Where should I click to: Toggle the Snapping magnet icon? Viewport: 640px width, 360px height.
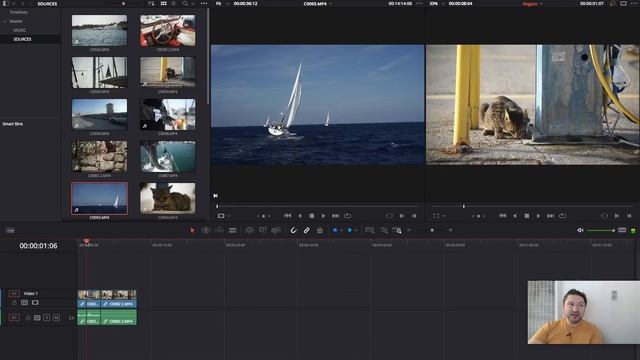(293, 230)
